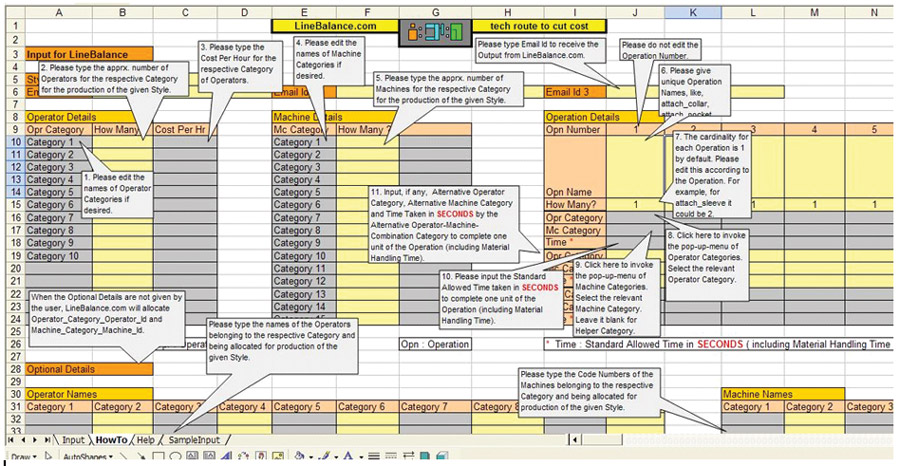Screen dimensions: 900x466
Task: Open the Dash Style icon
Action: coord(391,456)
